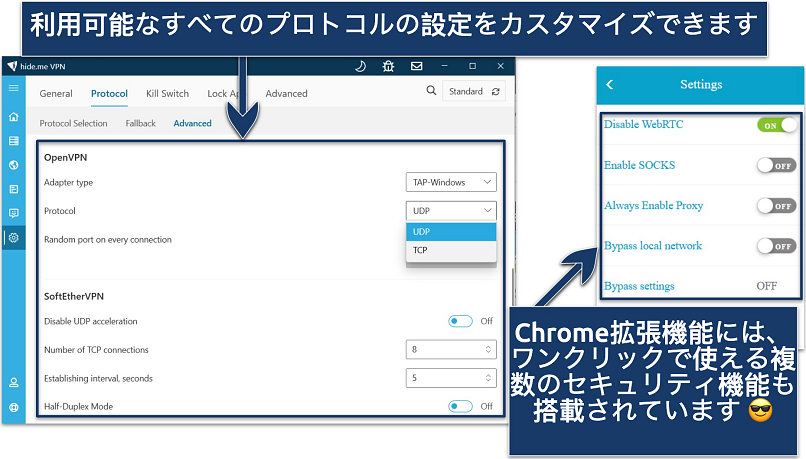The height and width of the screenshot is (459, 806).
Task: Toggle Half-Duplex Mode switch
Action: (x=460, y=407)
